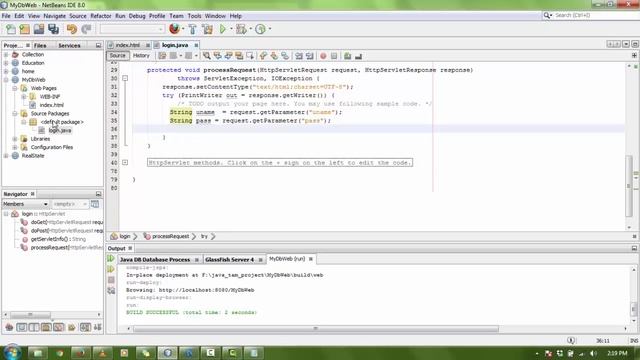Click login in the breadcrumb bar
This screenshot has height=360, width=640.
pos(125,236)
